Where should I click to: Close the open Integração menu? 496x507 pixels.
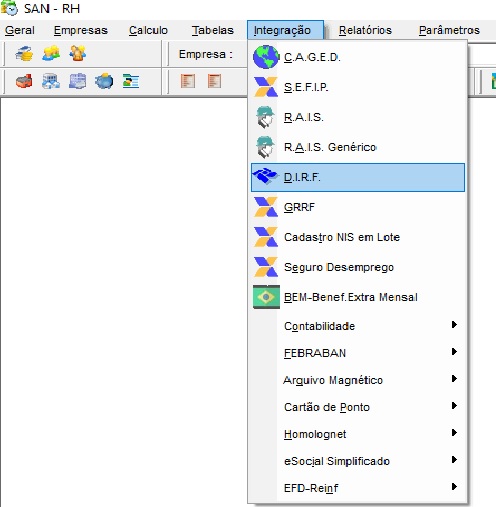[285, 30]
